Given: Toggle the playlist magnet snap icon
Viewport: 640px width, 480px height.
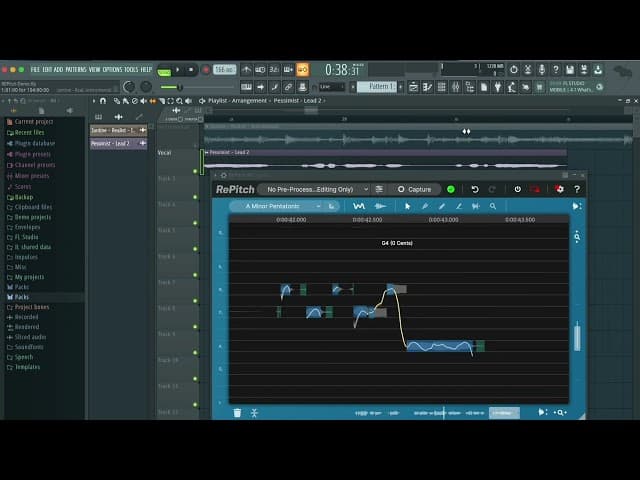Looking at the screenshot, I should [x=103, y=101].
